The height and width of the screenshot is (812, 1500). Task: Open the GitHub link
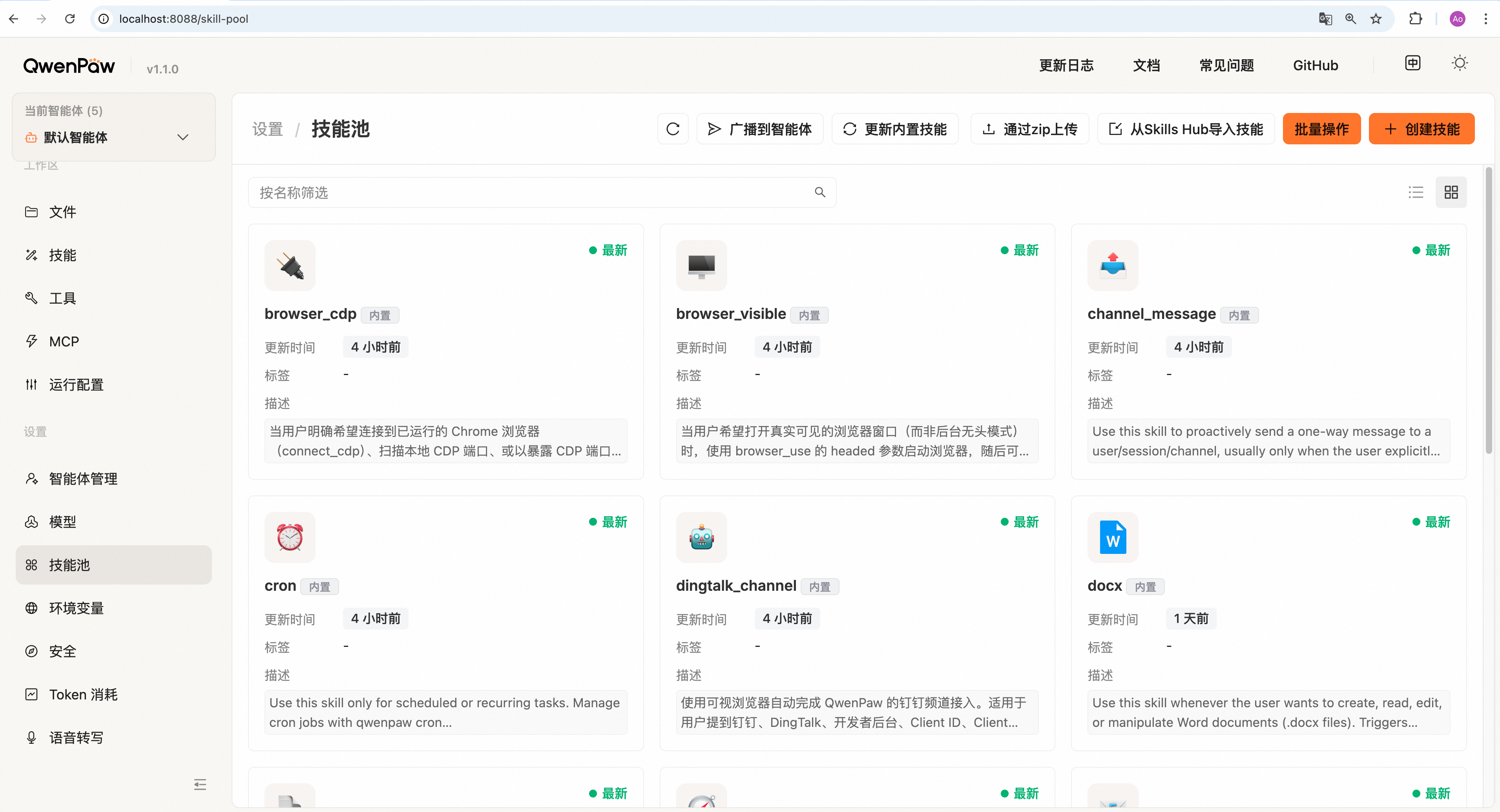click(x=1316, y=65)
